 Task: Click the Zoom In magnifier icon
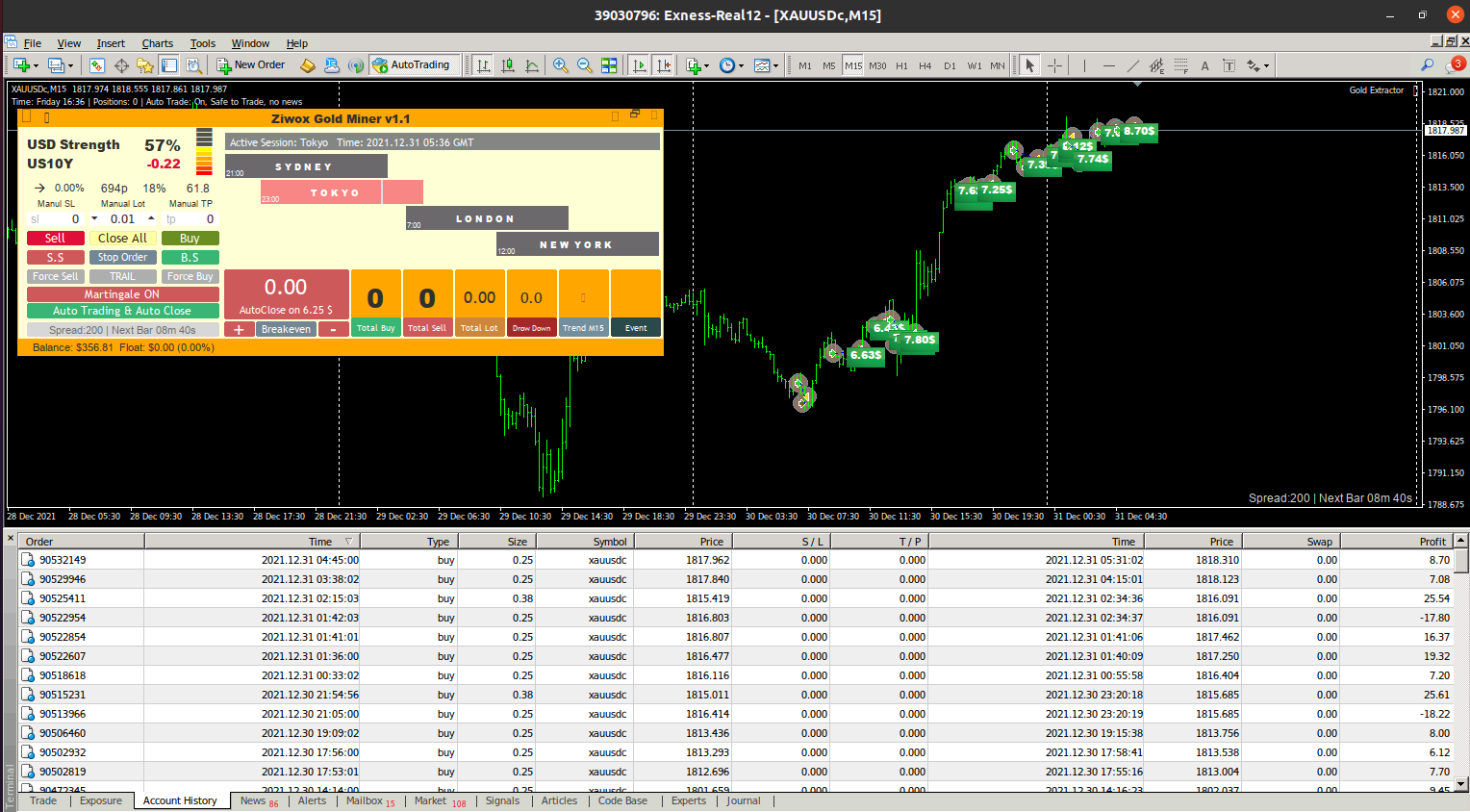[560, 65]
